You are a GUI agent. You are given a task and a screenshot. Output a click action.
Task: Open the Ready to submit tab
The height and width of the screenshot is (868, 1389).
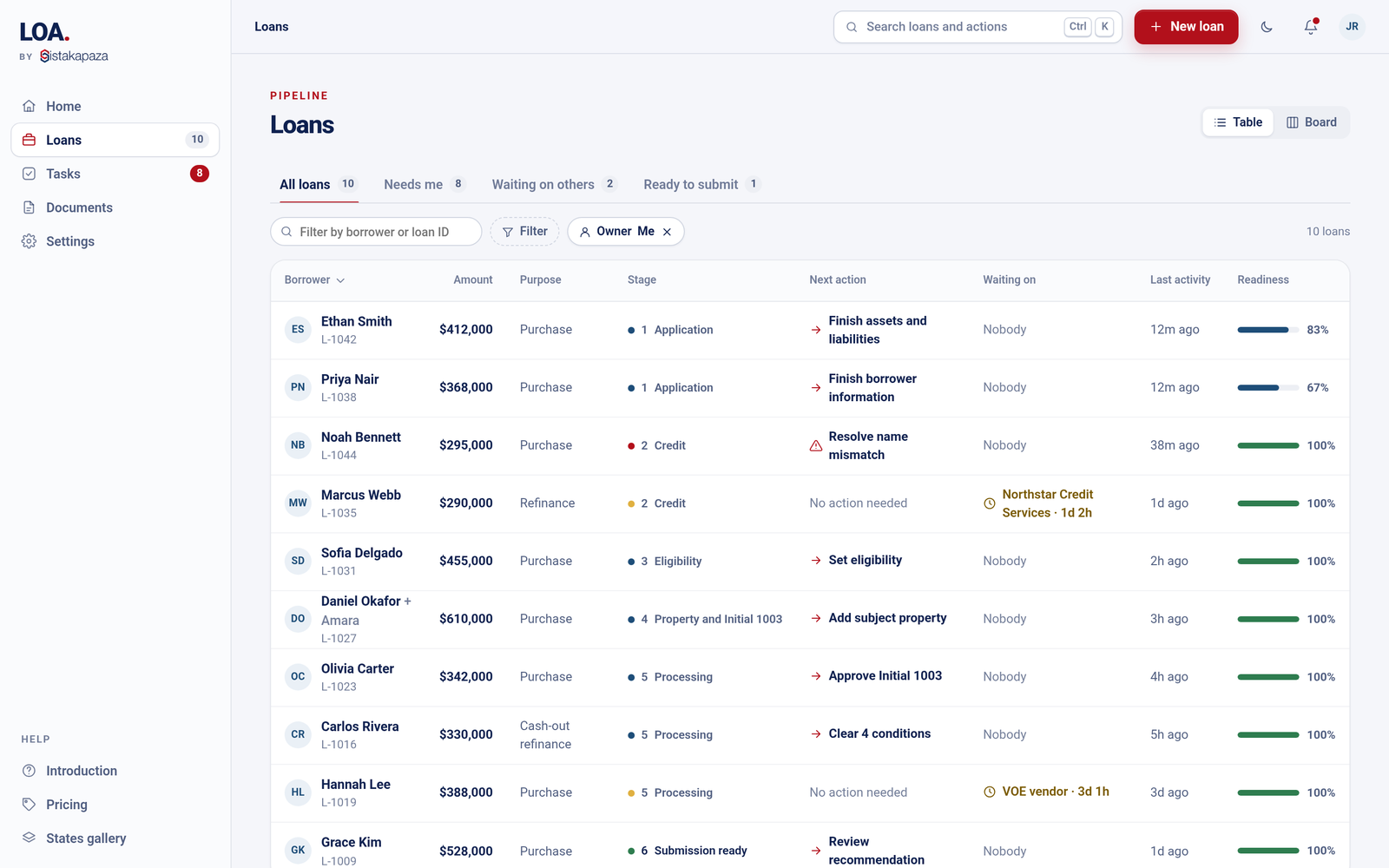click(702, 185)
